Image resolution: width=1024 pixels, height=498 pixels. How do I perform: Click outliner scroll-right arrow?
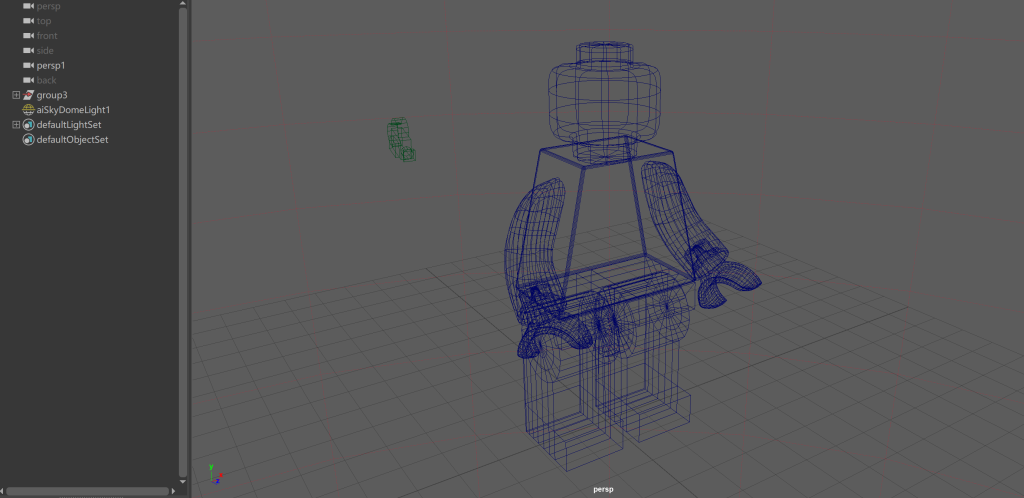pos(173,491)
